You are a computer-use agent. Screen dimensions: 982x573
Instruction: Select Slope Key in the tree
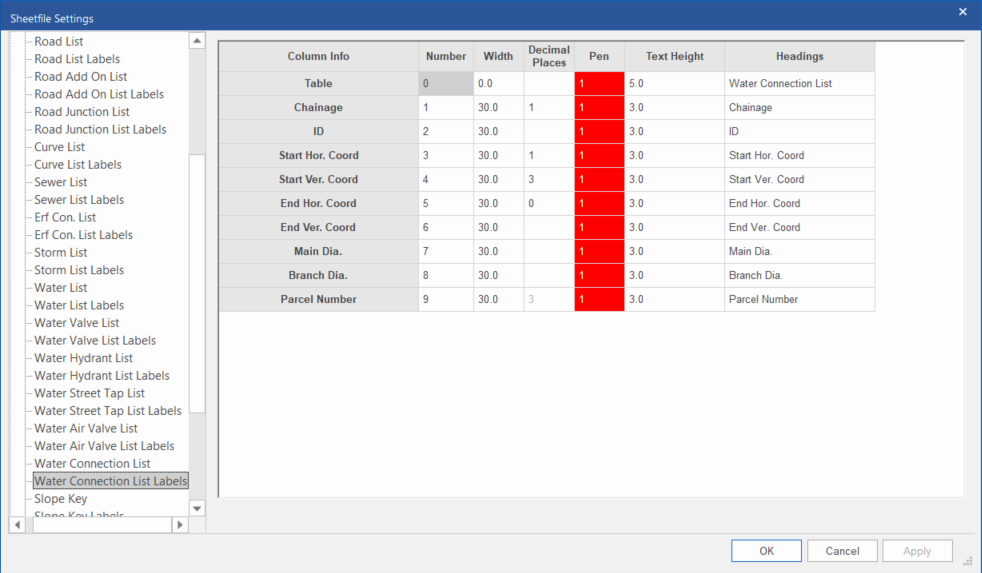click(61, 499)
